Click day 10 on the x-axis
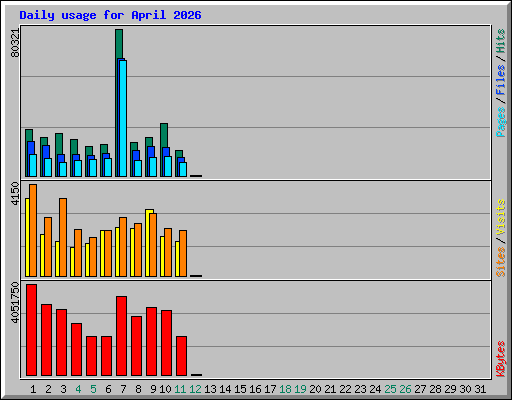Image resolution: width=512 pixels, height=400 pixels. (x=165, y=389)
